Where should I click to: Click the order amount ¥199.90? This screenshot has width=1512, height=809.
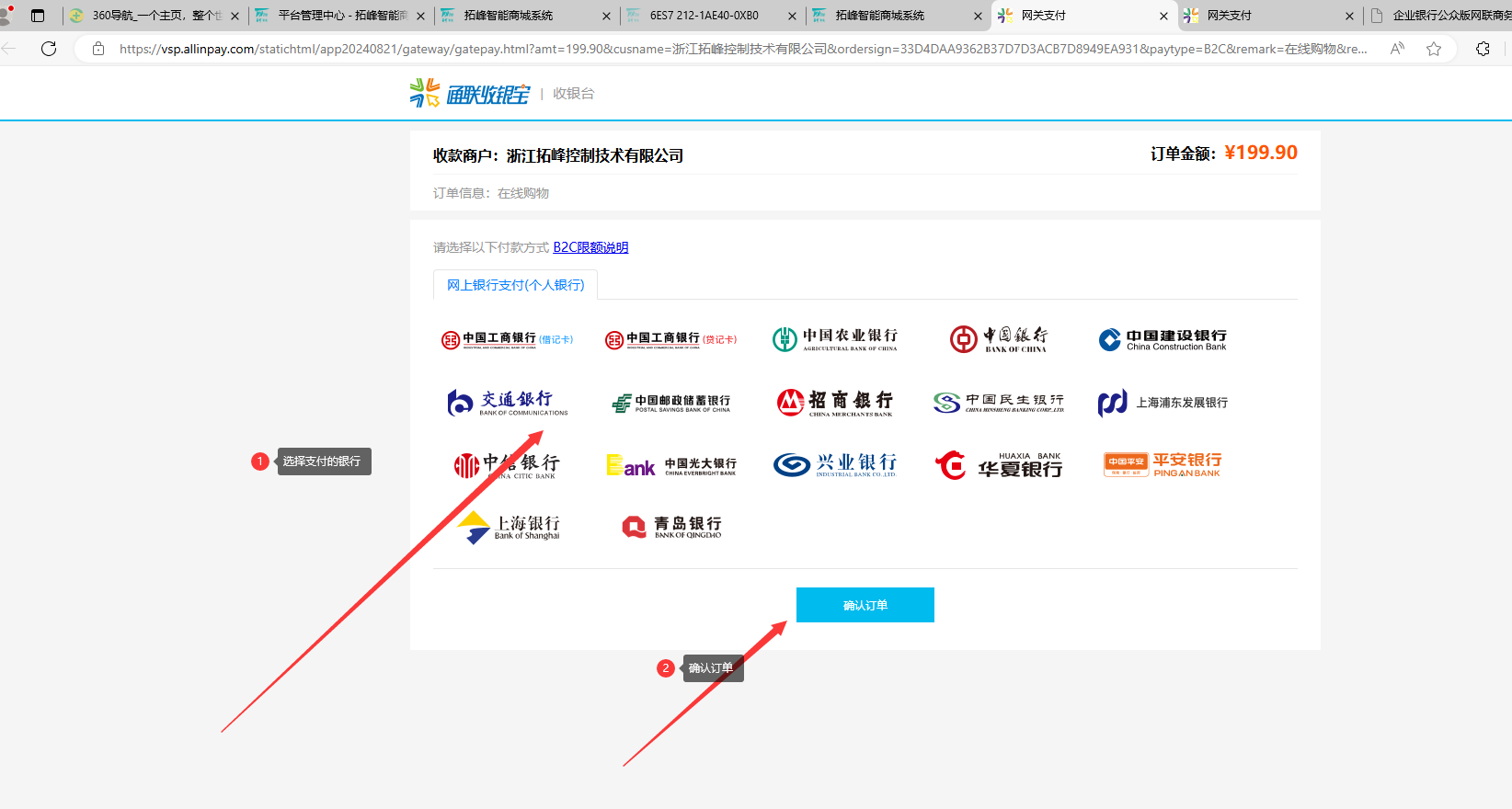click(1261, 153)
